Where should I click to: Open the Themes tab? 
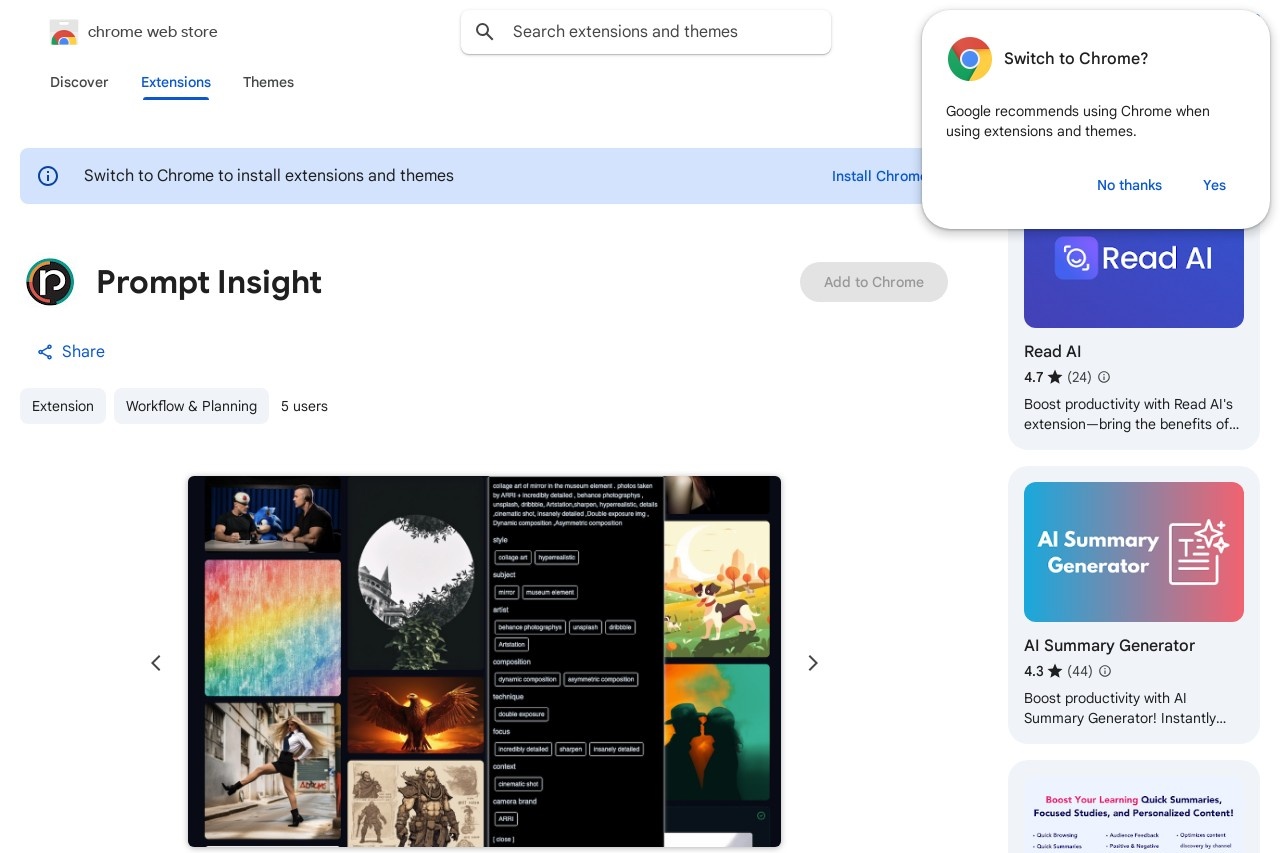268,82
